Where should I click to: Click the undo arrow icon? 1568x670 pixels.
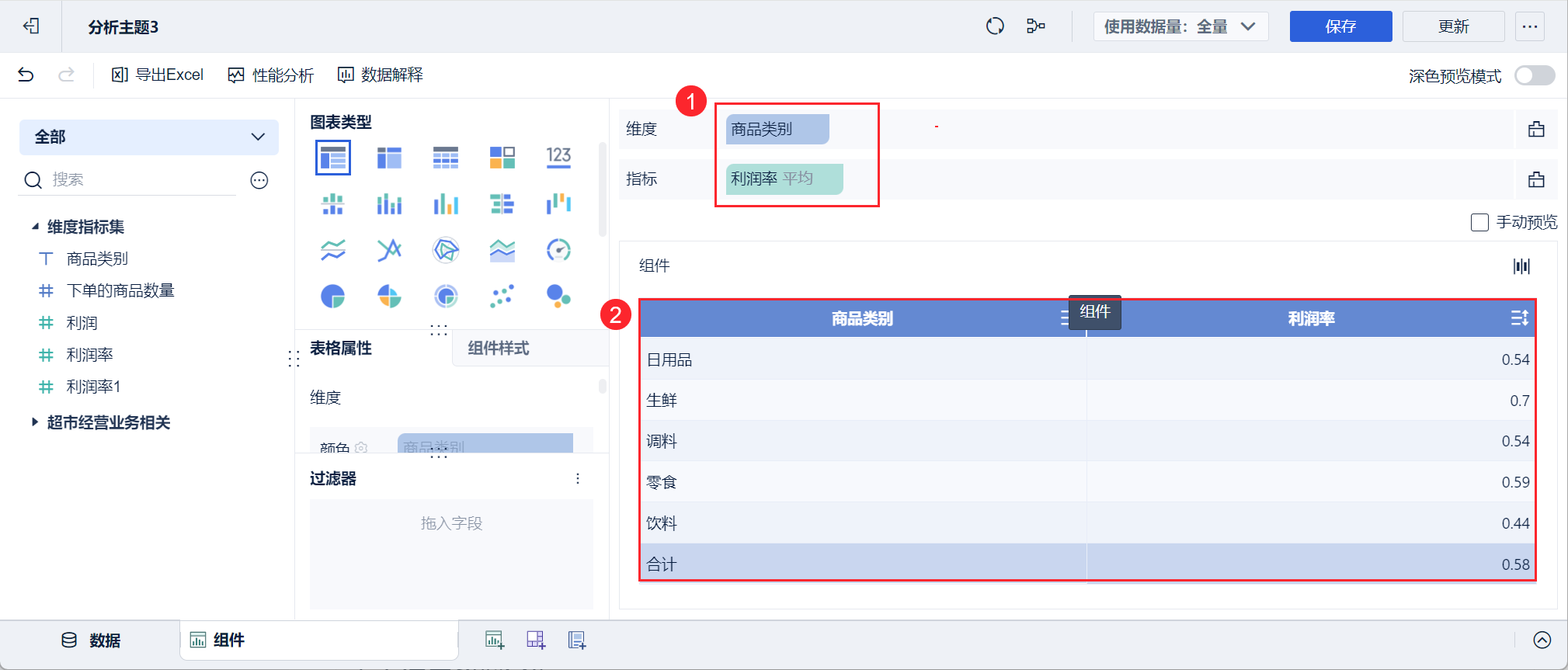click(x=26, y=75)
